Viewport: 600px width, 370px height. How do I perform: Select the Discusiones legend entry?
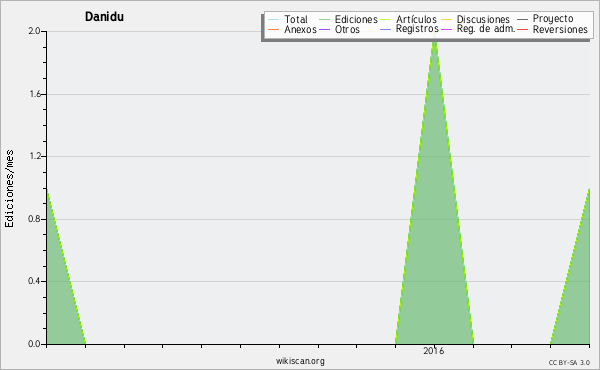(476, 19)
